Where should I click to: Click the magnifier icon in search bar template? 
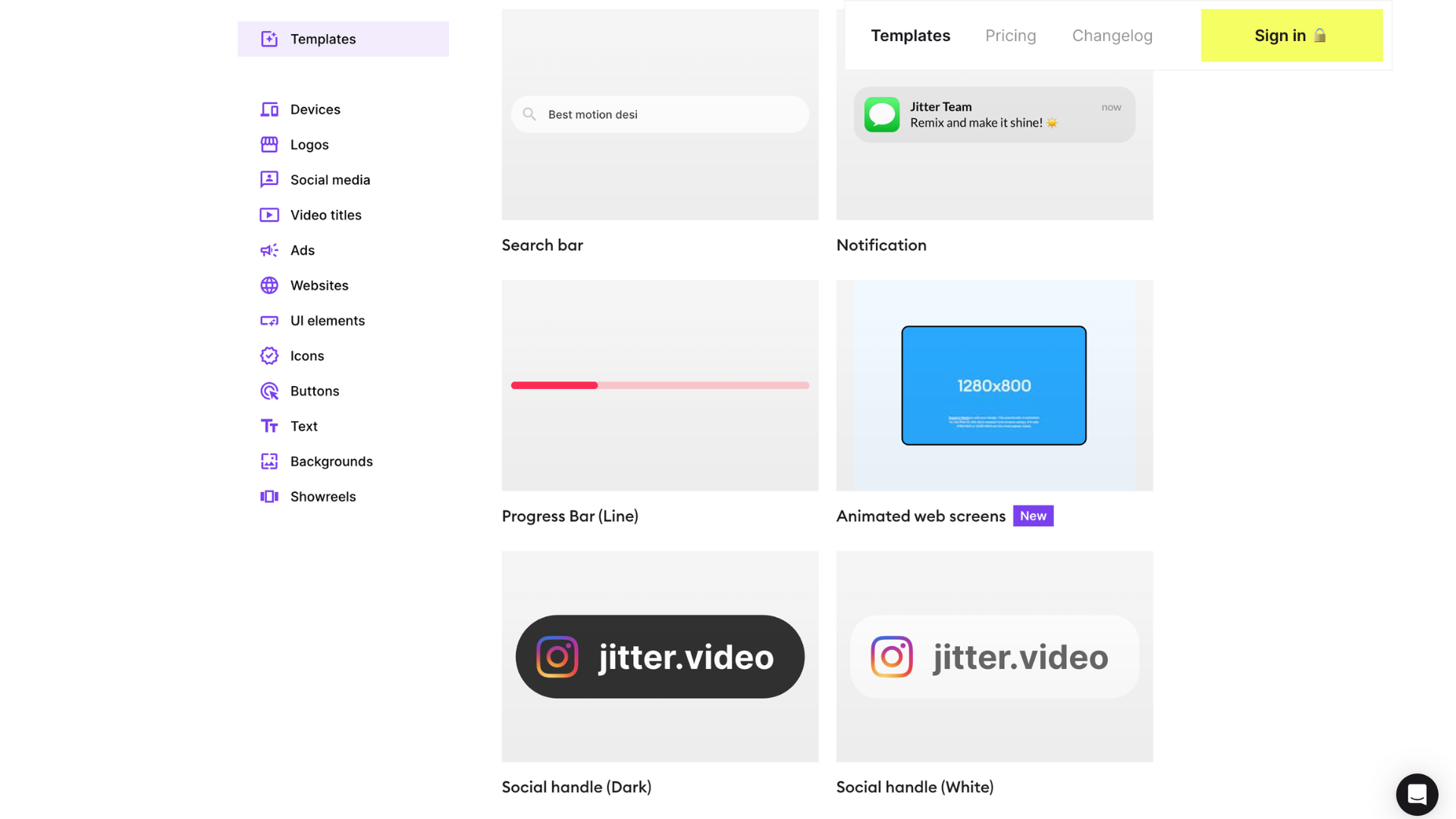[529, 115]
